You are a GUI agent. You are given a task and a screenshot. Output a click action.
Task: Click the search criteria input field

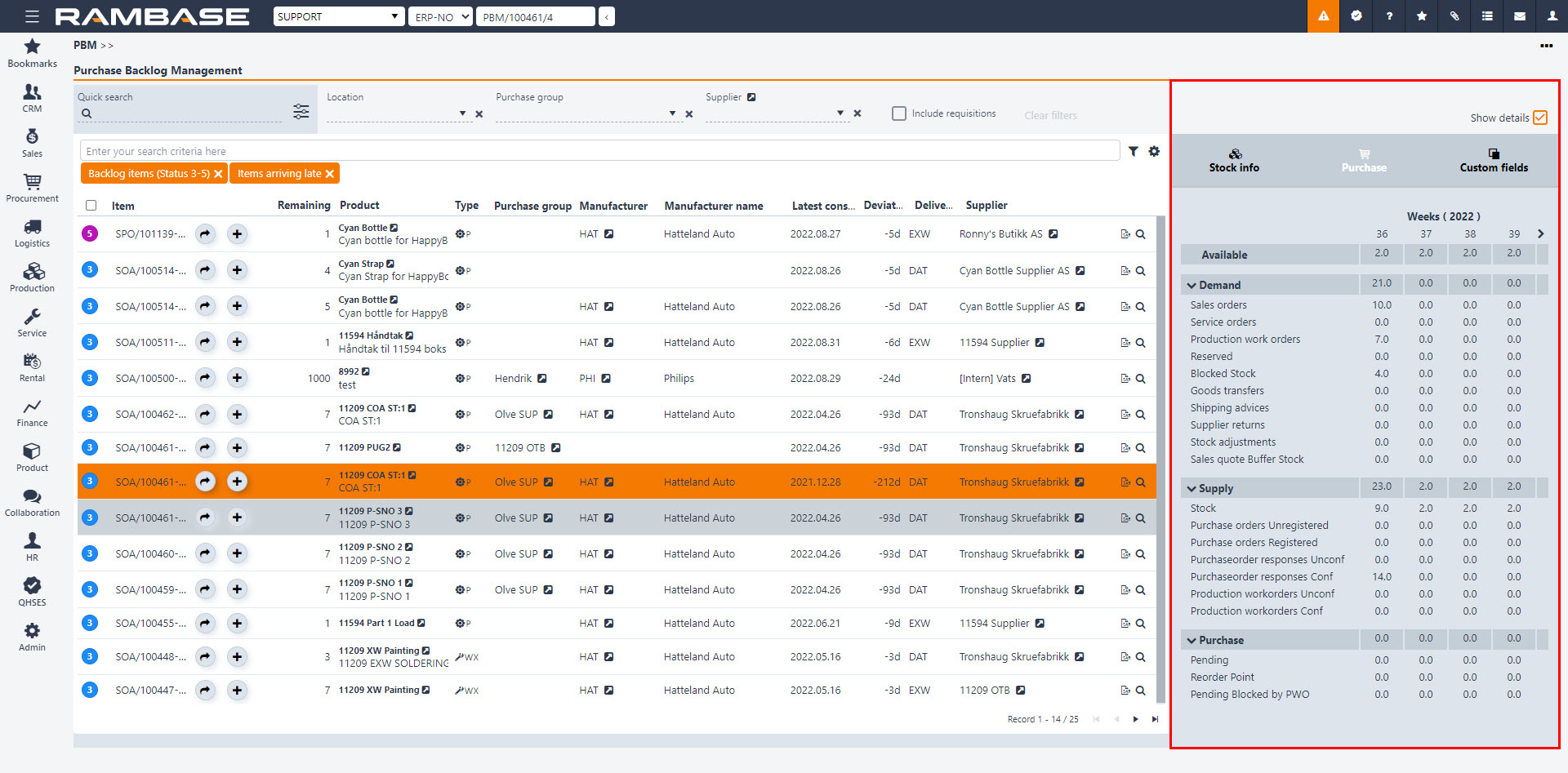[x=600, y=151]
